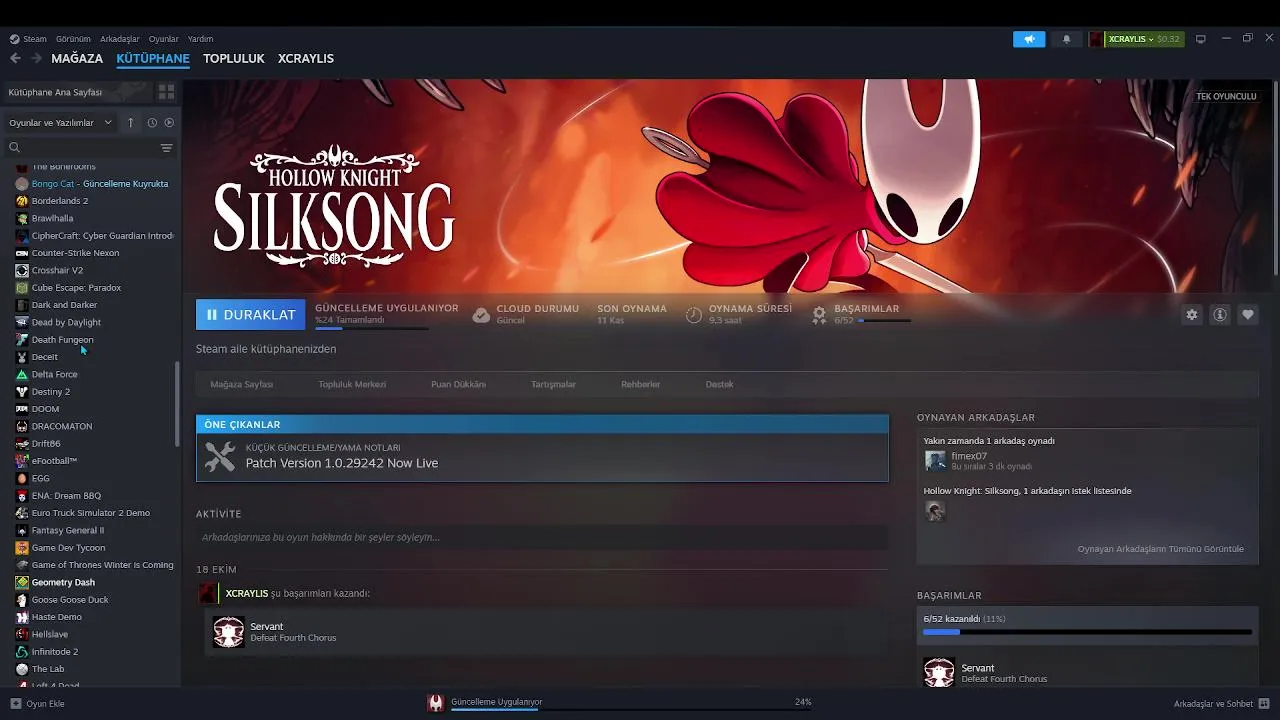
Task: Open Big Picture mode monitor icon
Action: [1200, 39]
